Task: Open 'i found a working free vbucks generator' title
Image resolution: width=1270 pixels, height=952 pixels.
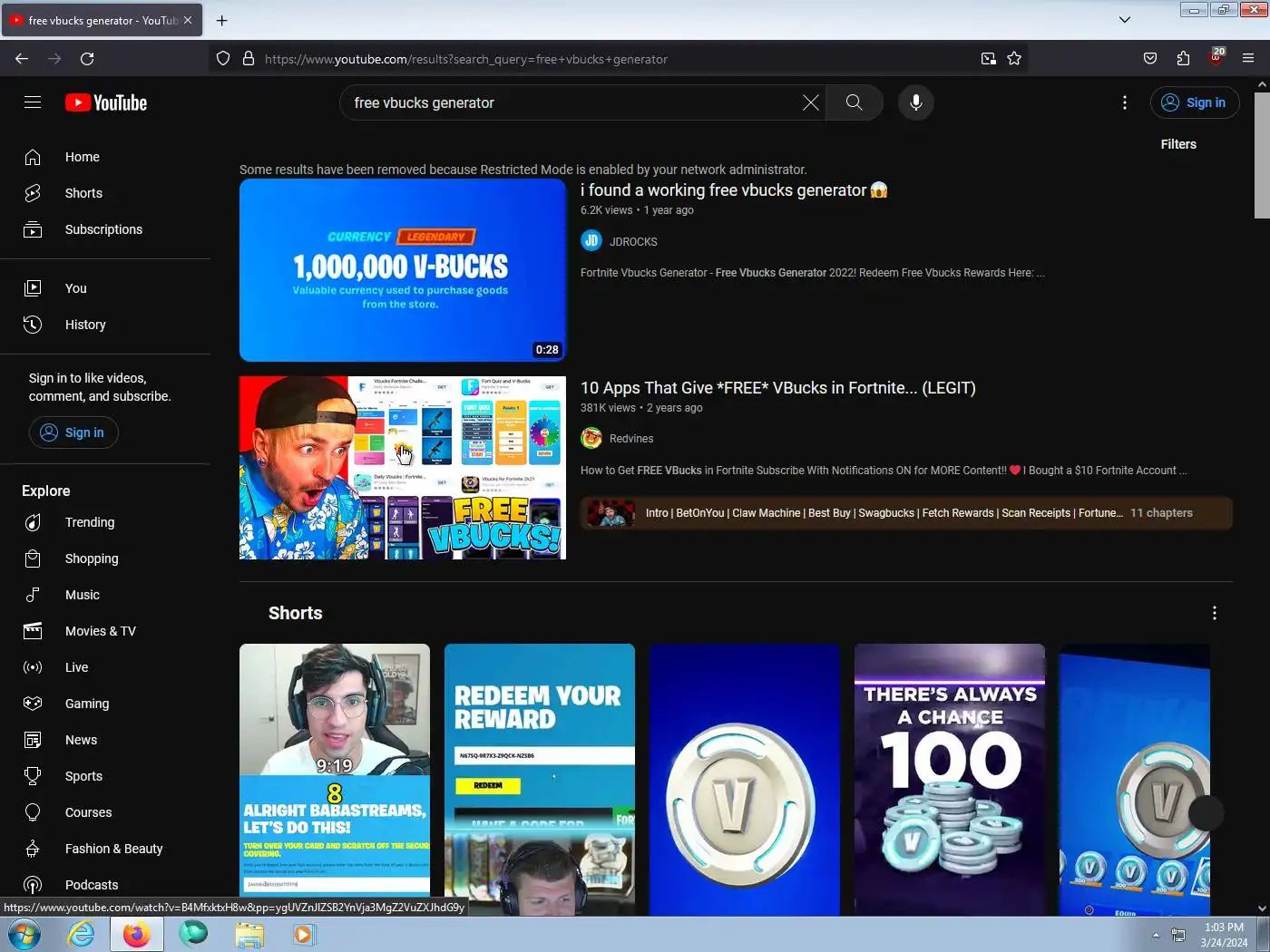Action: coord(734,190)
